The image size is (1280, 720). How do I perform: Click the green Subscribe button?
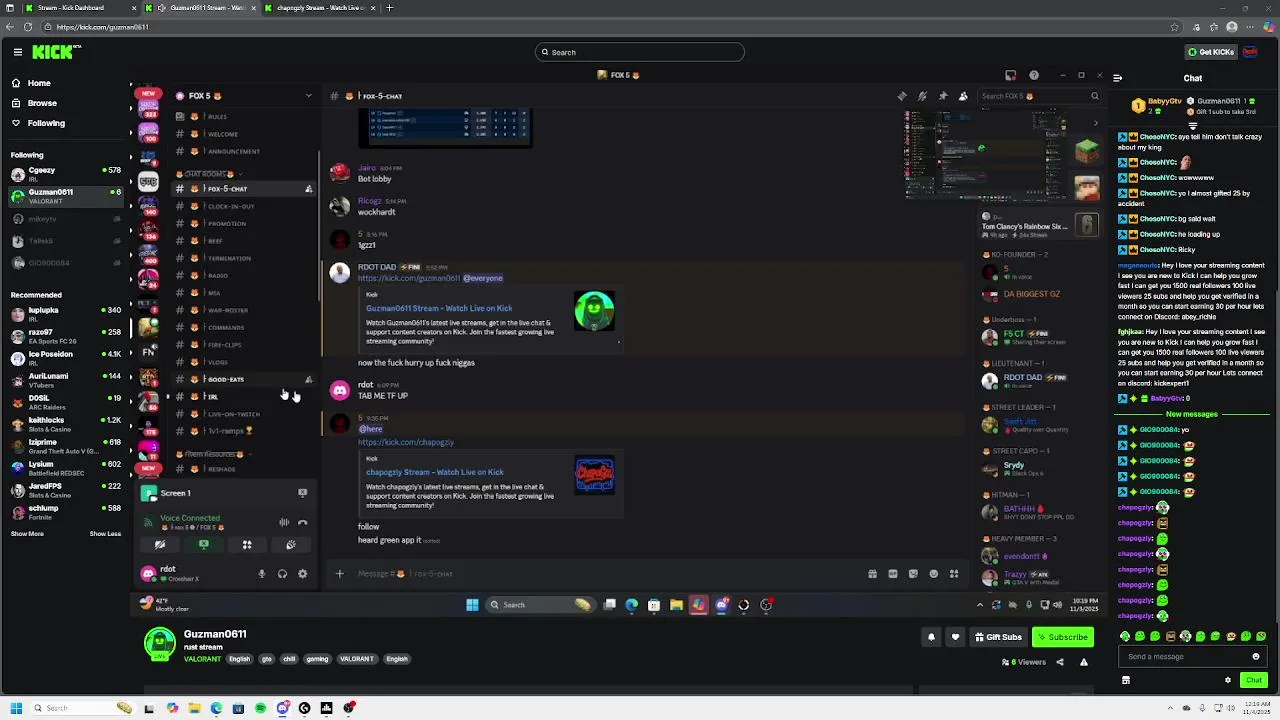(1062, 637)
